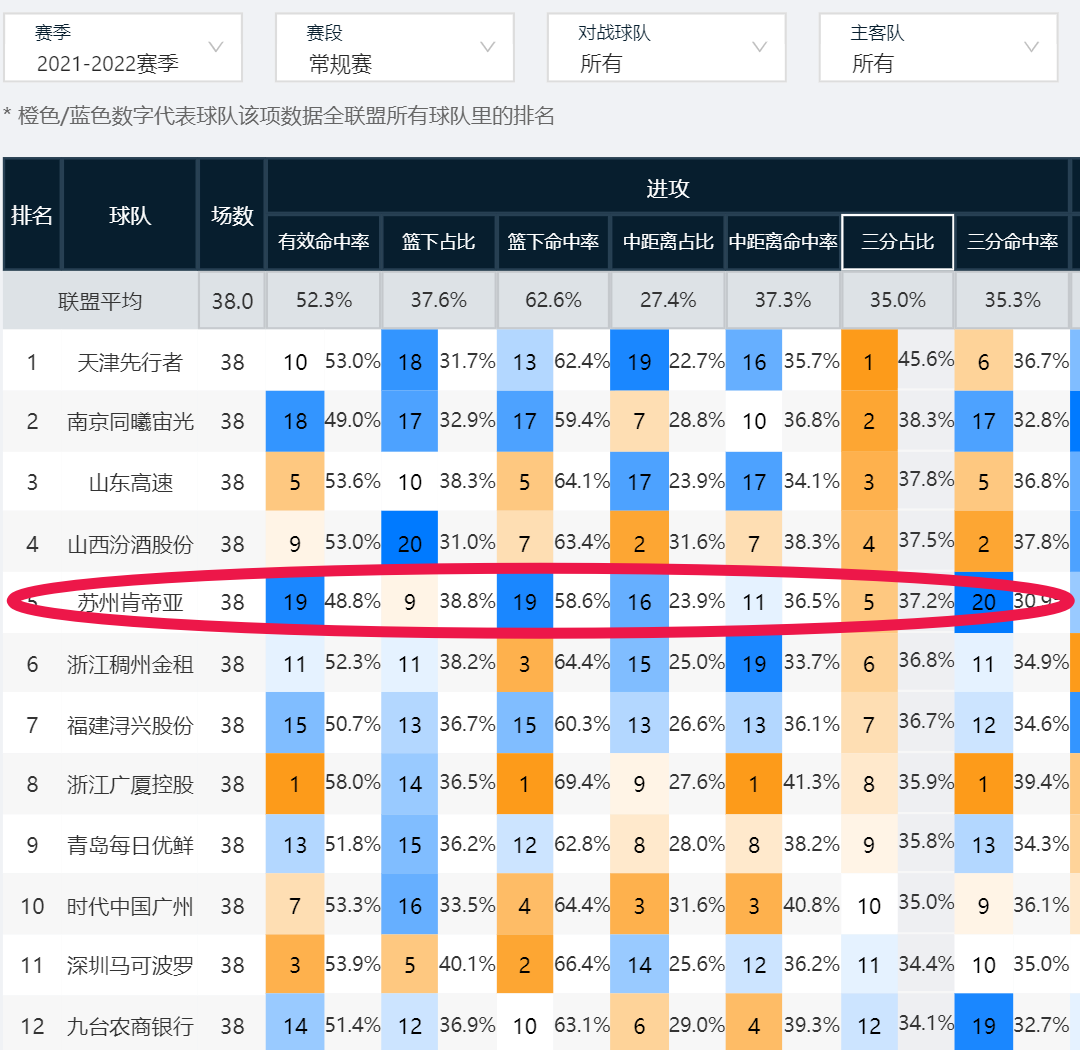Click the 联盟平均 row label
The height and width of the screenshot is (1050, 1080).
(x=100, y=300)
